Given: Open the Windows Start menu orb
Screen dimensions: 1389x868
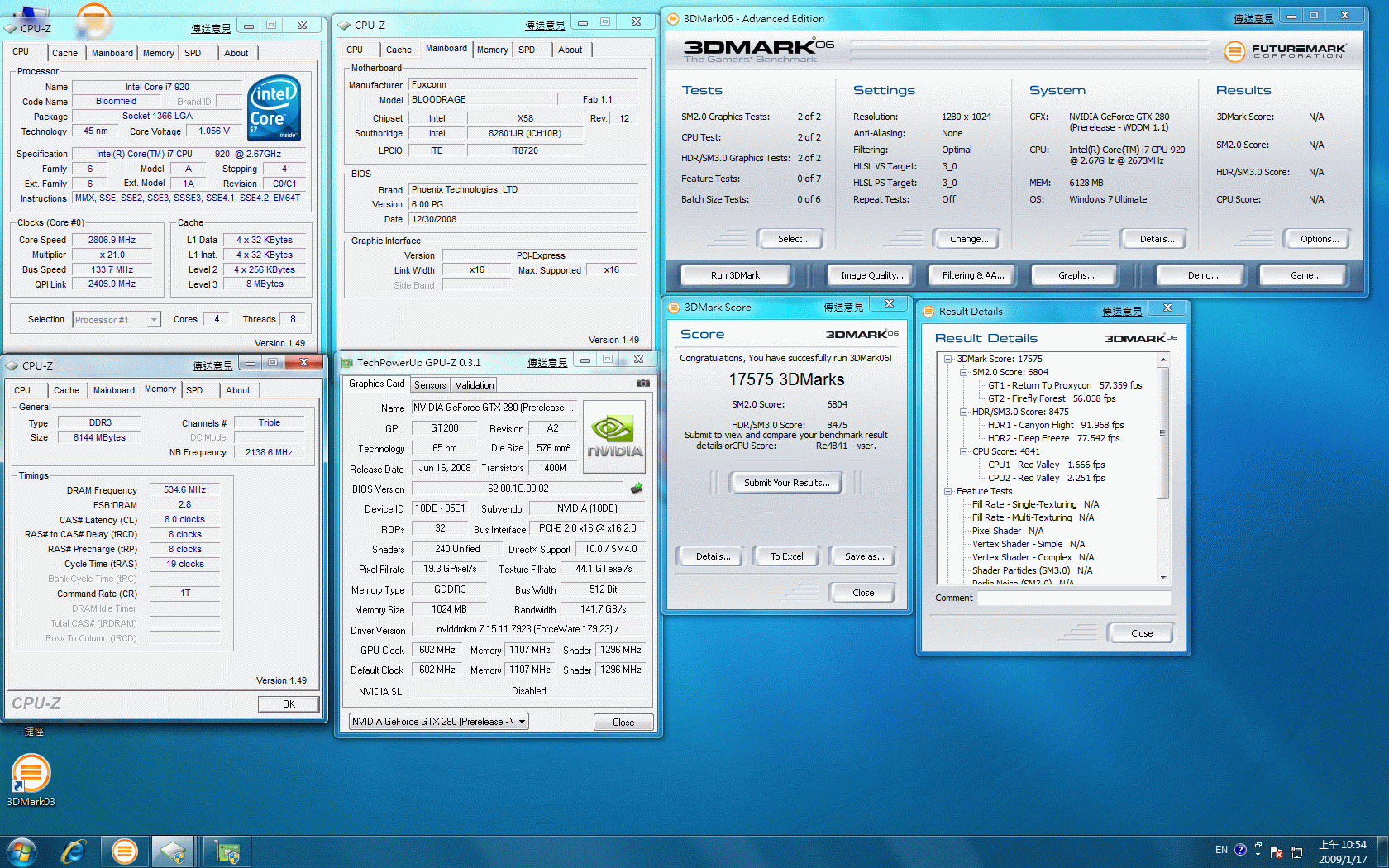Looking at the screenshot, I should coord(21,851).
